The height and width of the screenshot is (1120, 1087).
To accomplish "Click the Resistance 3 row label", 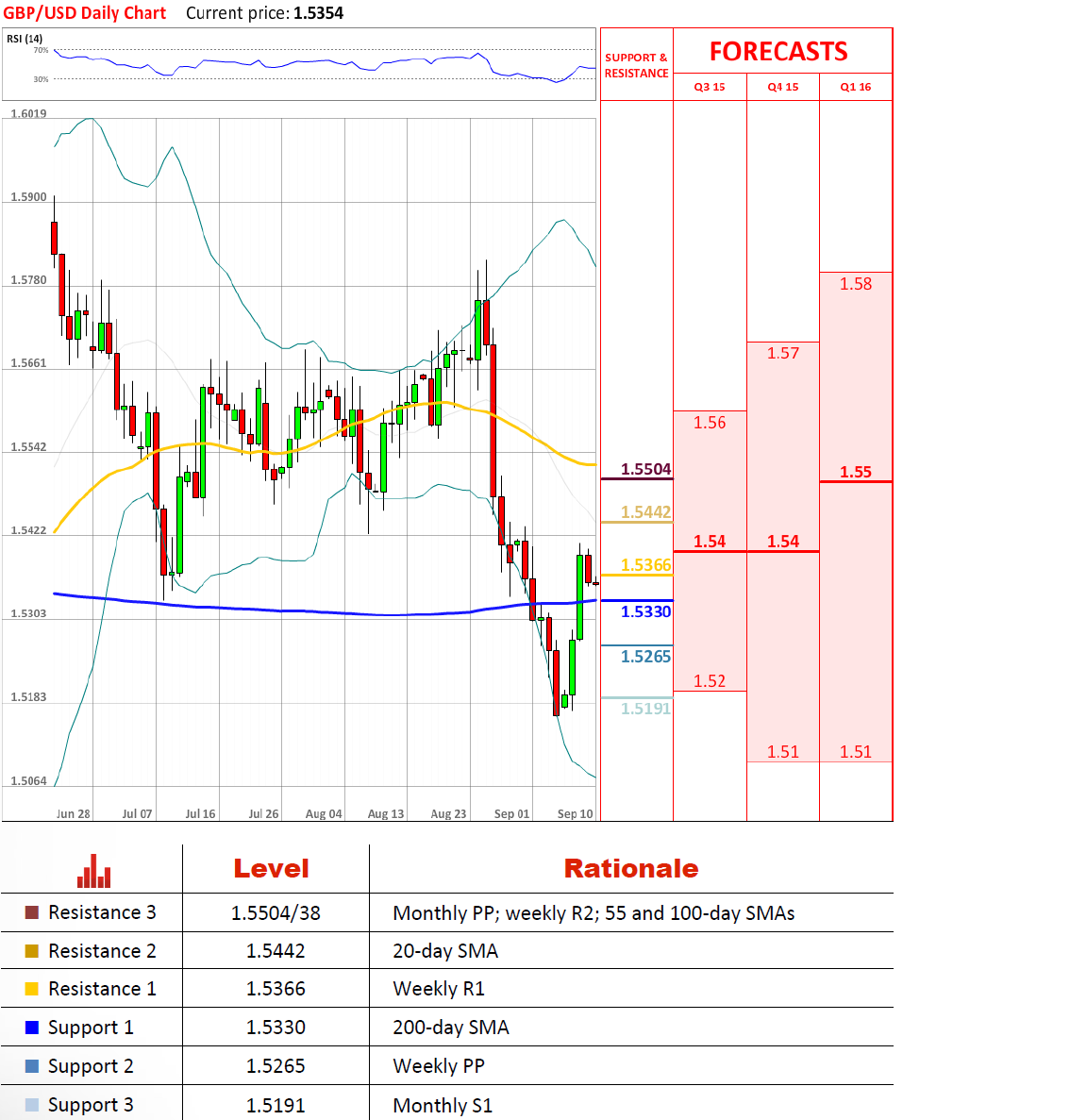I will click(x=102, y=912).
